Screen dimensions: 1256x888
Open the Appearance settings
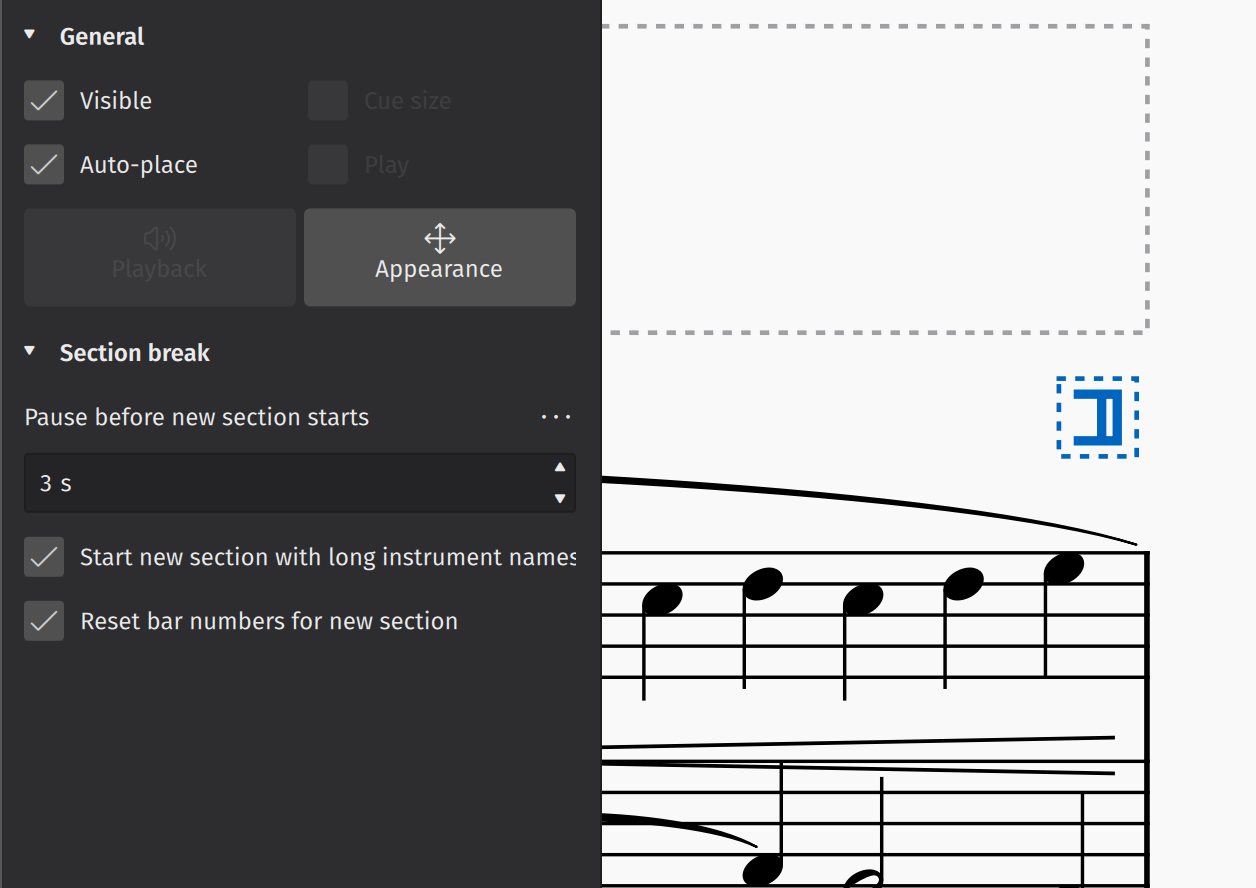tap(439, 257)
